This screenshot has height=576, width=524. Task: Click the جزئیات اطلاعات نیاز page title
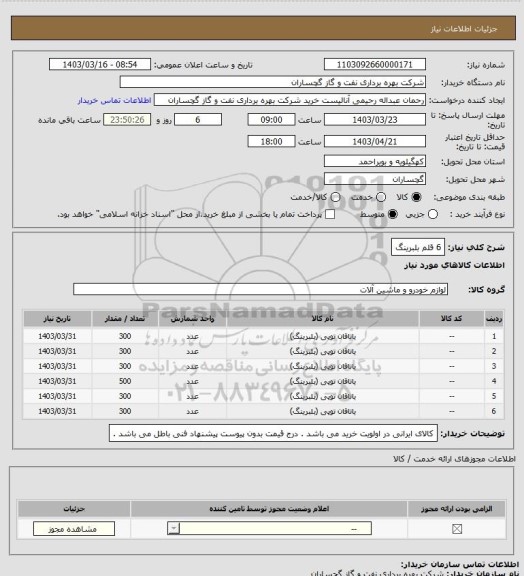pos(464,29)
